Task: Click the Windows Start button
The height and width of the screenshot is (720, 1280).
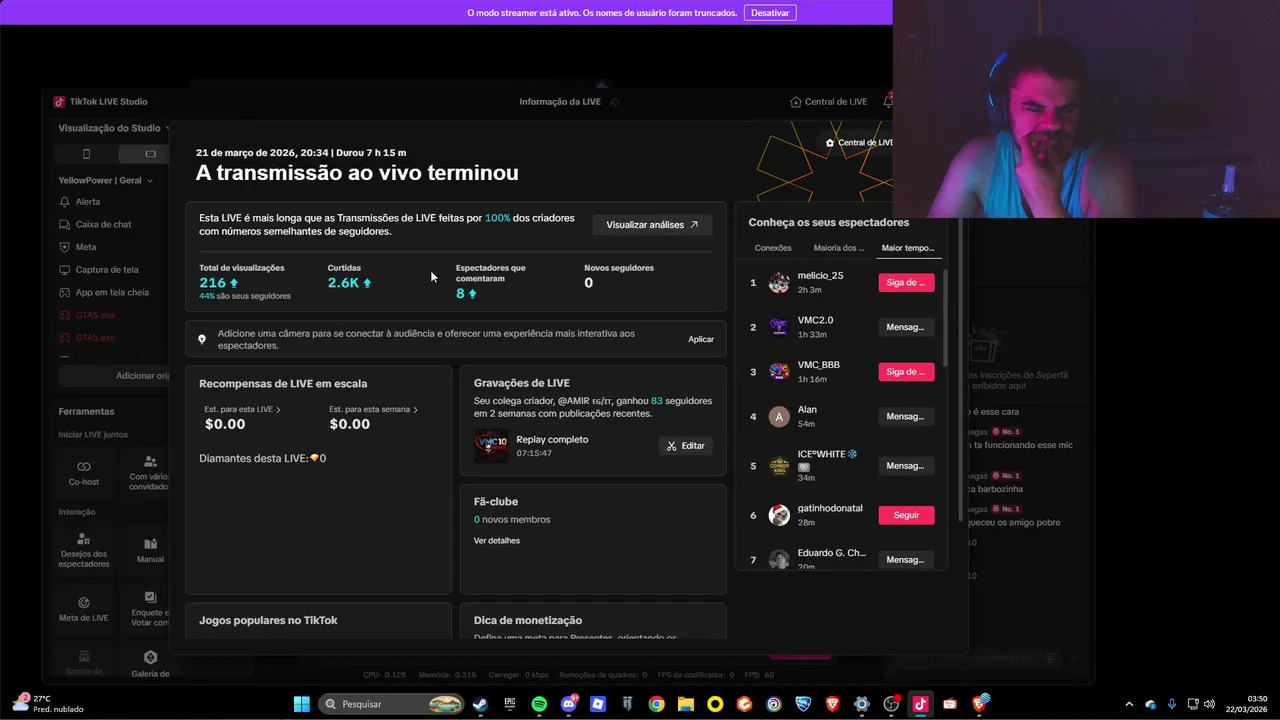Action: (x=301, y=704)
